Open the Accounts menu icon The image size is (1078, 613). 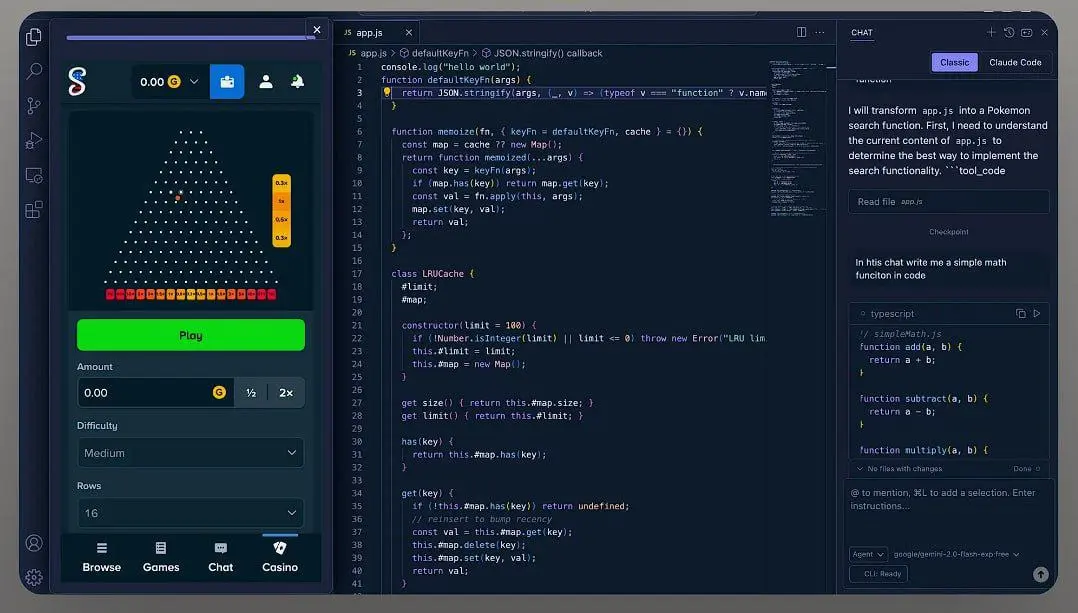pyautogui.click(x=34, y=543)
